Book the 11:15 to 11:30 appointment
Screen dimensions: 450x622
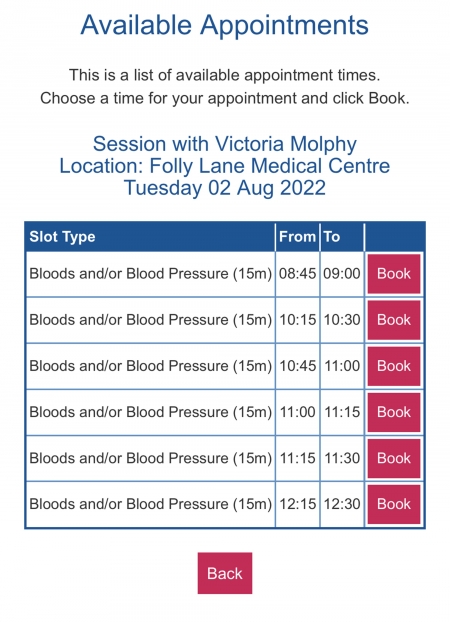click(394, 458)
